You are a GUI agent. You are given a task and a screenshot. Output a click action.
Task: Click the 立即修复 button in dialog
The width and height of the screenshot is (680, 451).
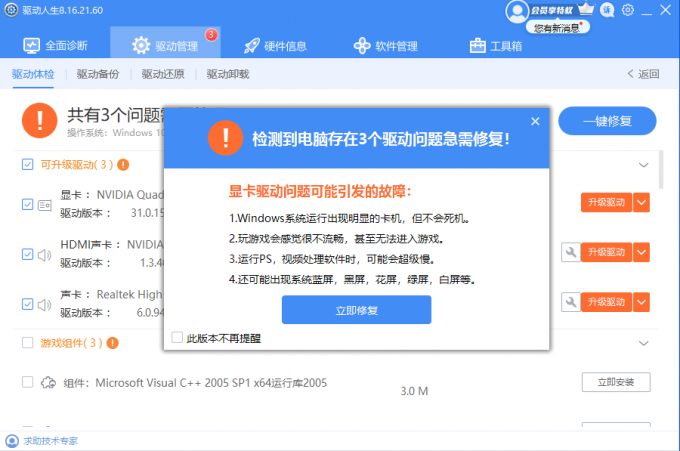coord(356,310)
